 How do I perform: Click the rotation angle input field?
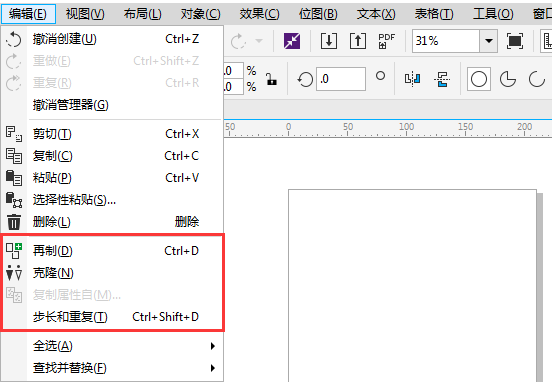click(x=341, y=79)
